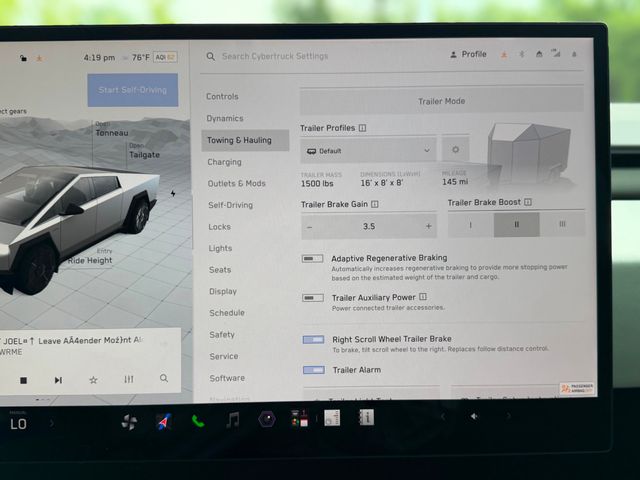Tap the volume speaker icon
This screenshot has height=480, width=640.
[475, 416]
